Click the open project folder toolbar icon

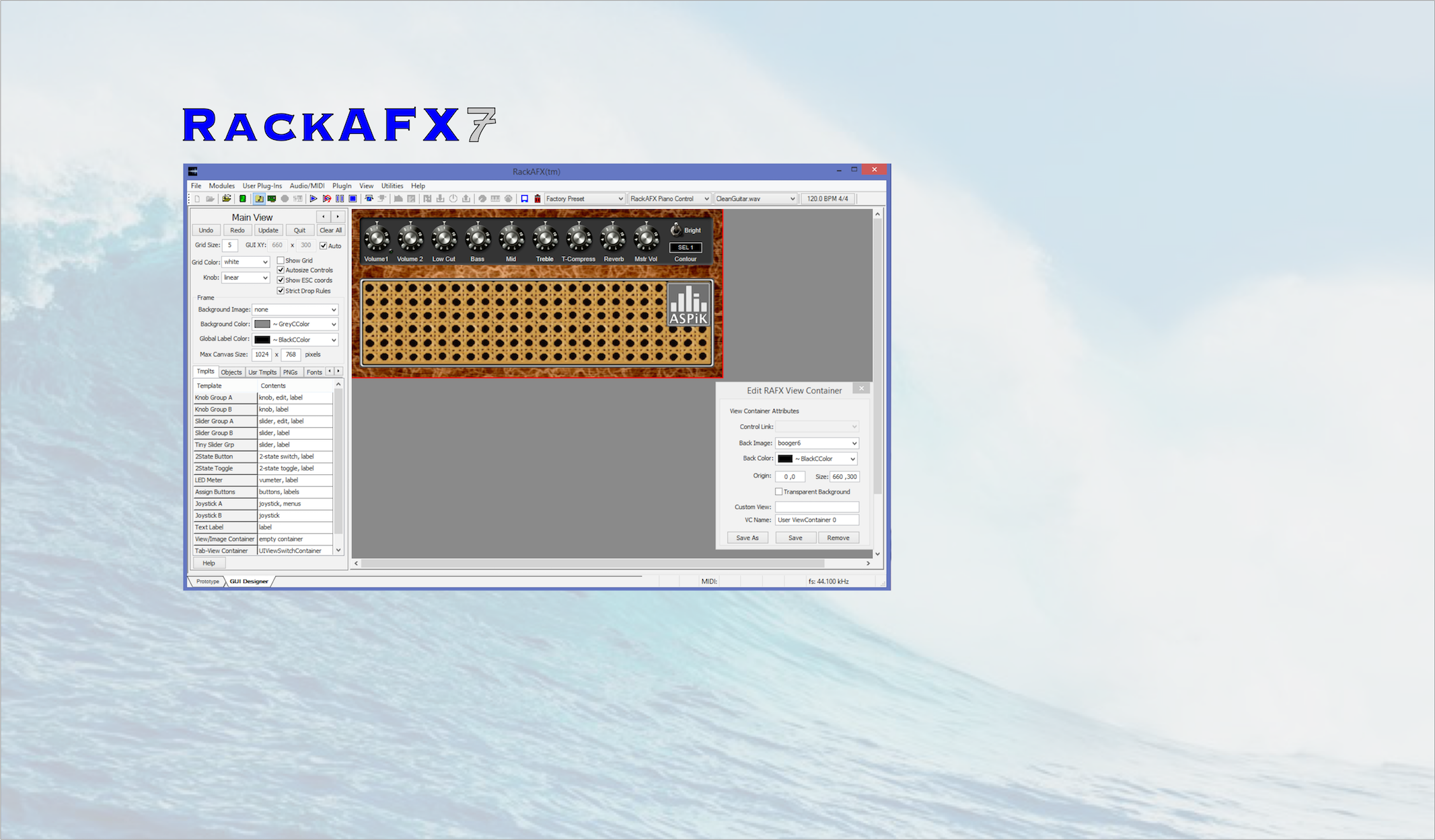click(x=227, y=199)
